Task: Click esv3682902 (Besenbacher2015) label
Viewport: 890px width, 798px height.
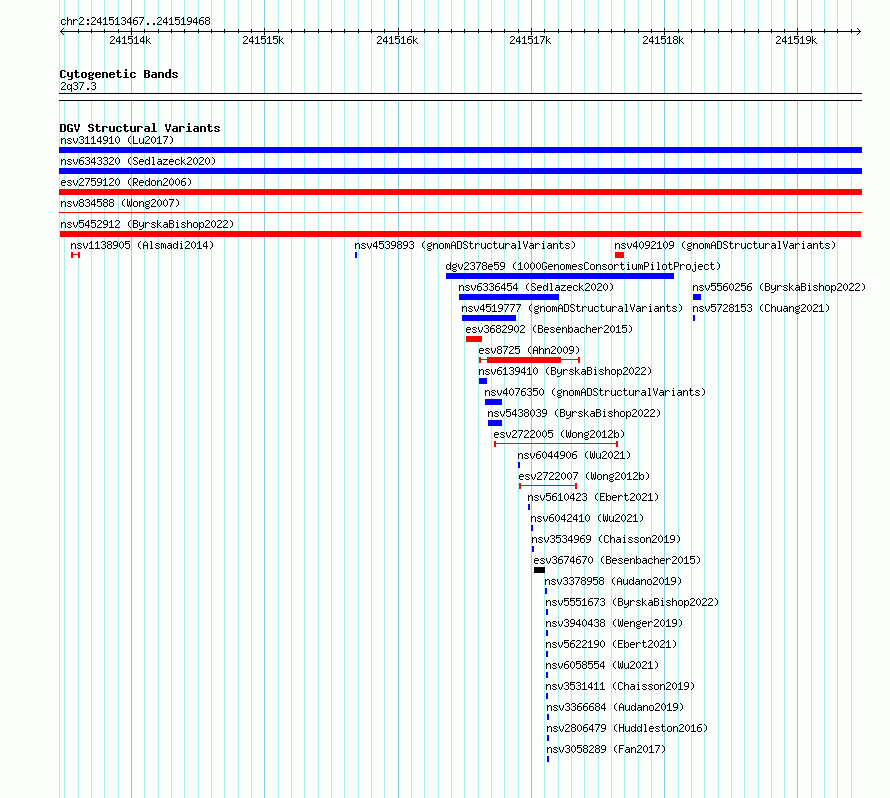Action: (549, 329)
